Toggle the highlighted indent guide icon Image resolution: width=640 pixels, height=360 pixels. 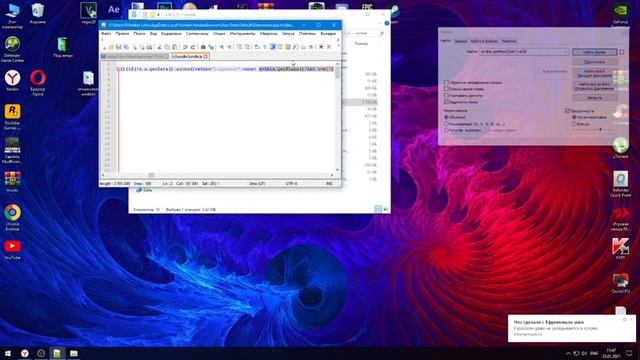(x=273, y=47)
